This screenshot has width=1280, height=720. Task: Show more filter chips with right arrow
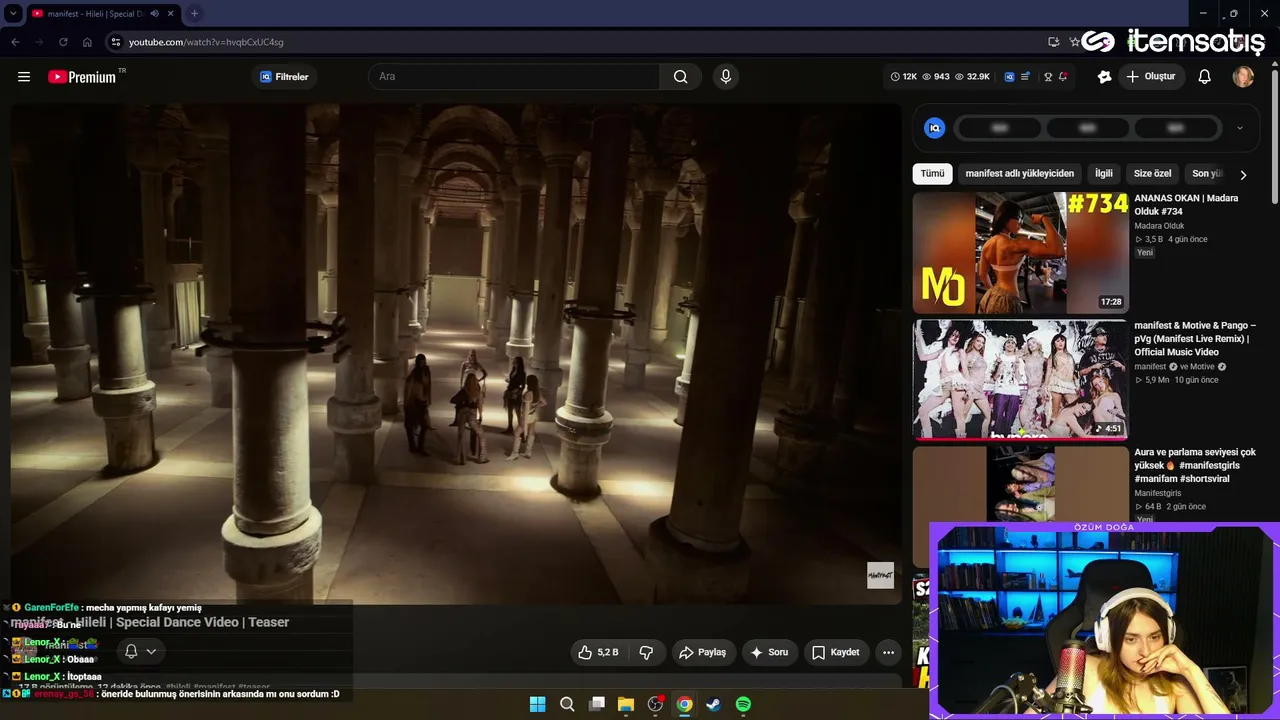click(x=1243, y=174)
